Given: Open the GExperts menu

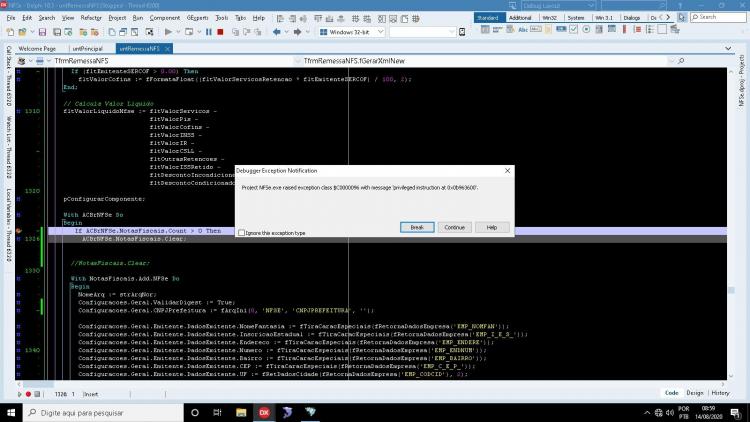Looking at the screenshot, I should point(197,18).
